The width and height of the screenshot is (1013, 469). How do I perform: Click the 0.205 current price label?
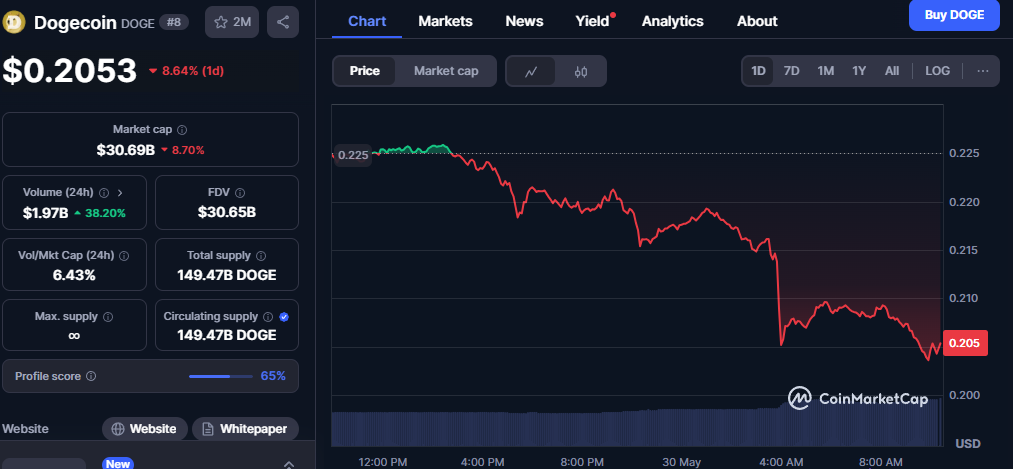point(966,343)
